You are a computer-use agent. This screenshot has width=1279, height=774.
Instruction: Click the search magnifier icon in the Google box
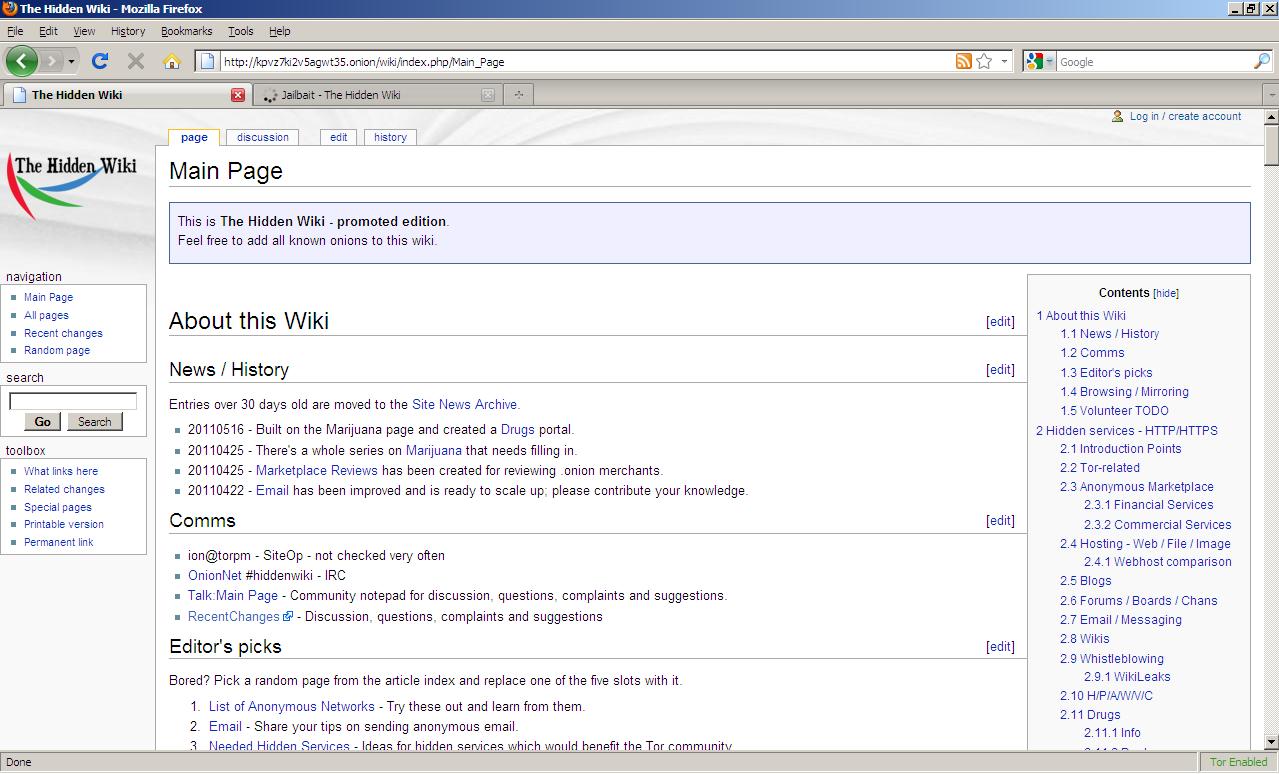(1261, 61)
